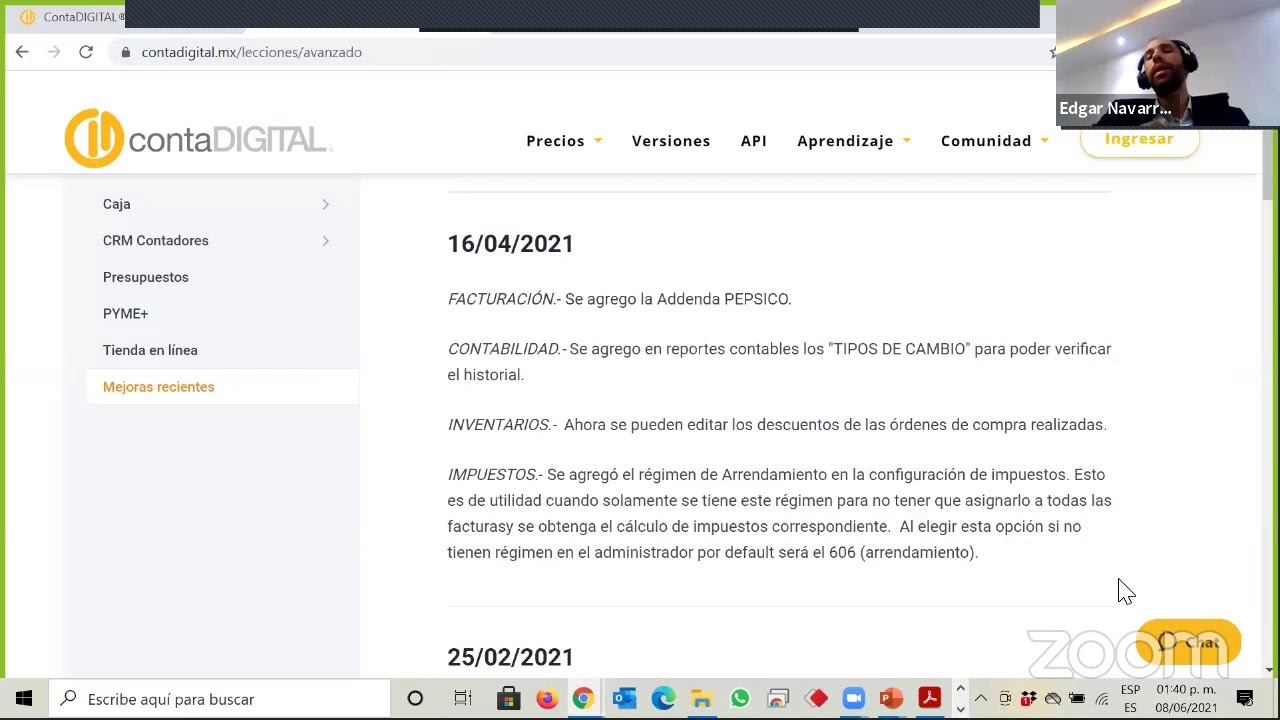
Task: Switch to Chrome on the taskbar
Action: (x=583, y=699)
